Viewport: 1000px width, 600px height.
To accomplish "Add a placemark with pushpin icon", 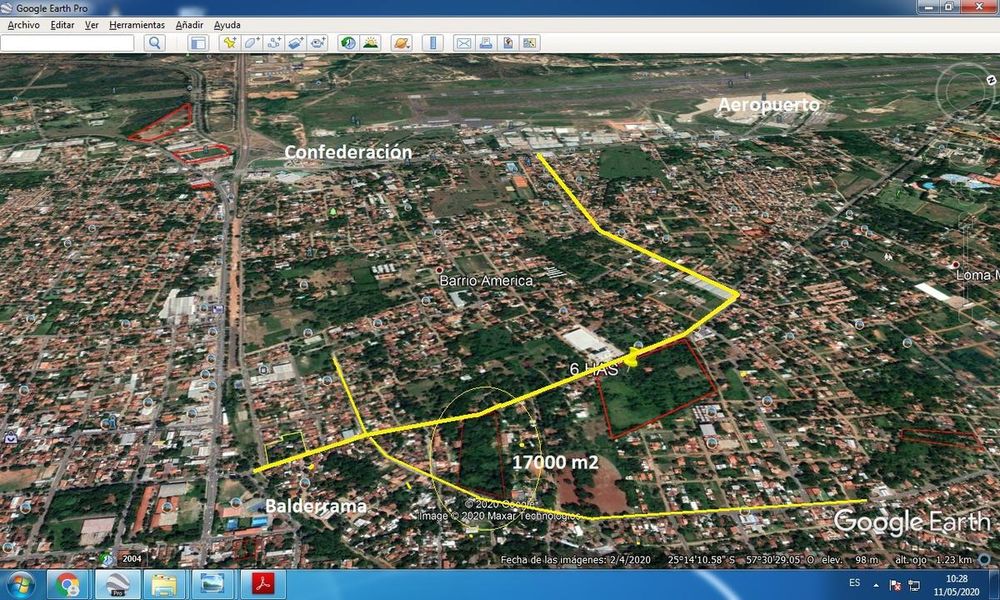I will pyautogui.click(x=229, y=43).
